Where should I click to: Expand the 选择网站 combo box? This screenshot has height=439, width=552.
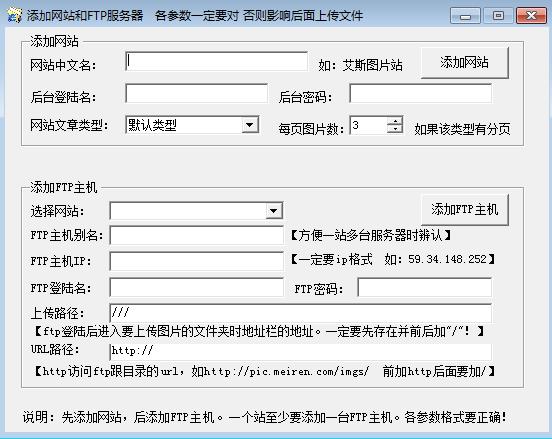pyautogui.click(x=273, y=211)
